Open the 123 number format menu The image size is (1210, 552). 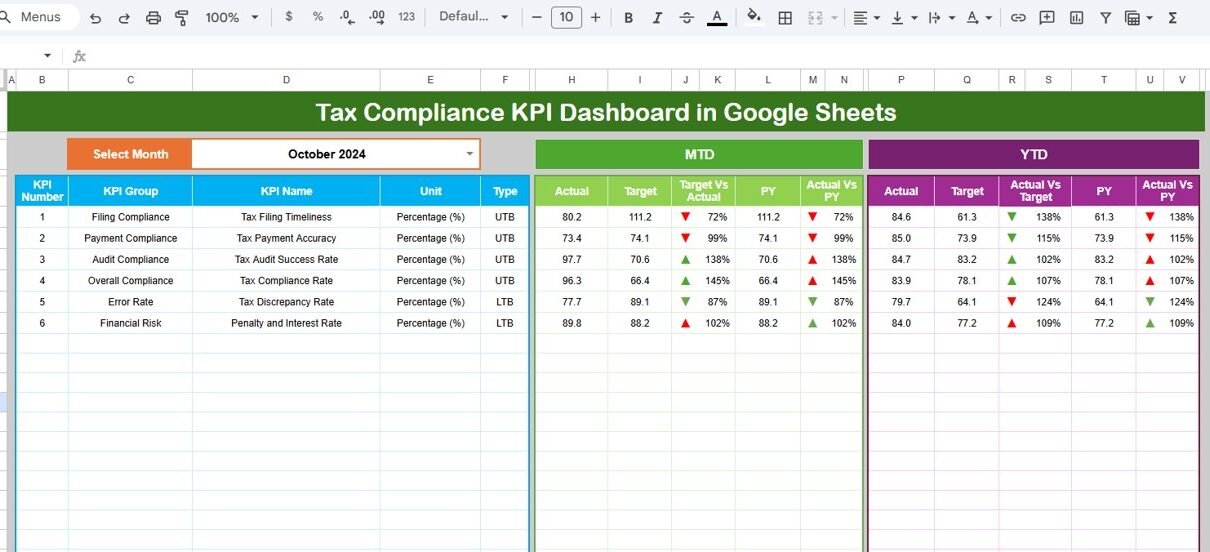coord(406,18)
